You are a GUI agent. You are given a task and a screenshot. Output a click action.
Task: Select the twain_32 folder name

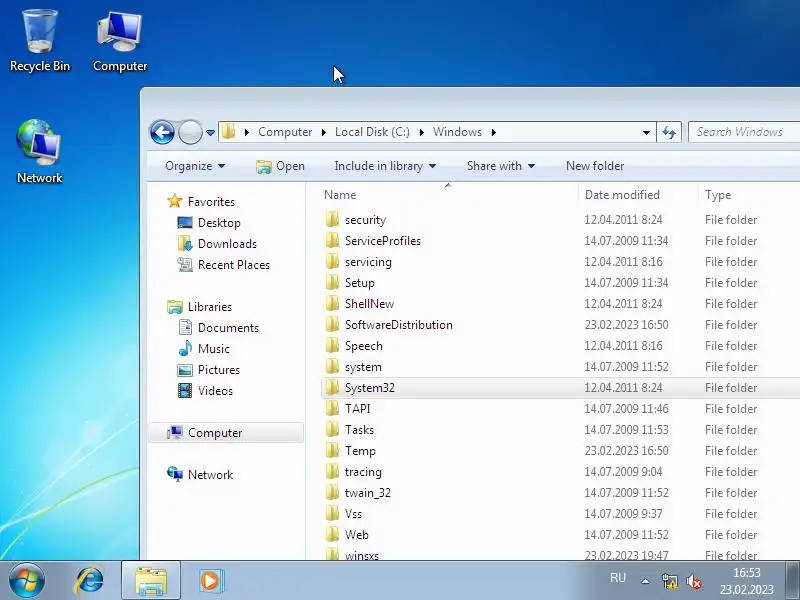click(367, 493)
